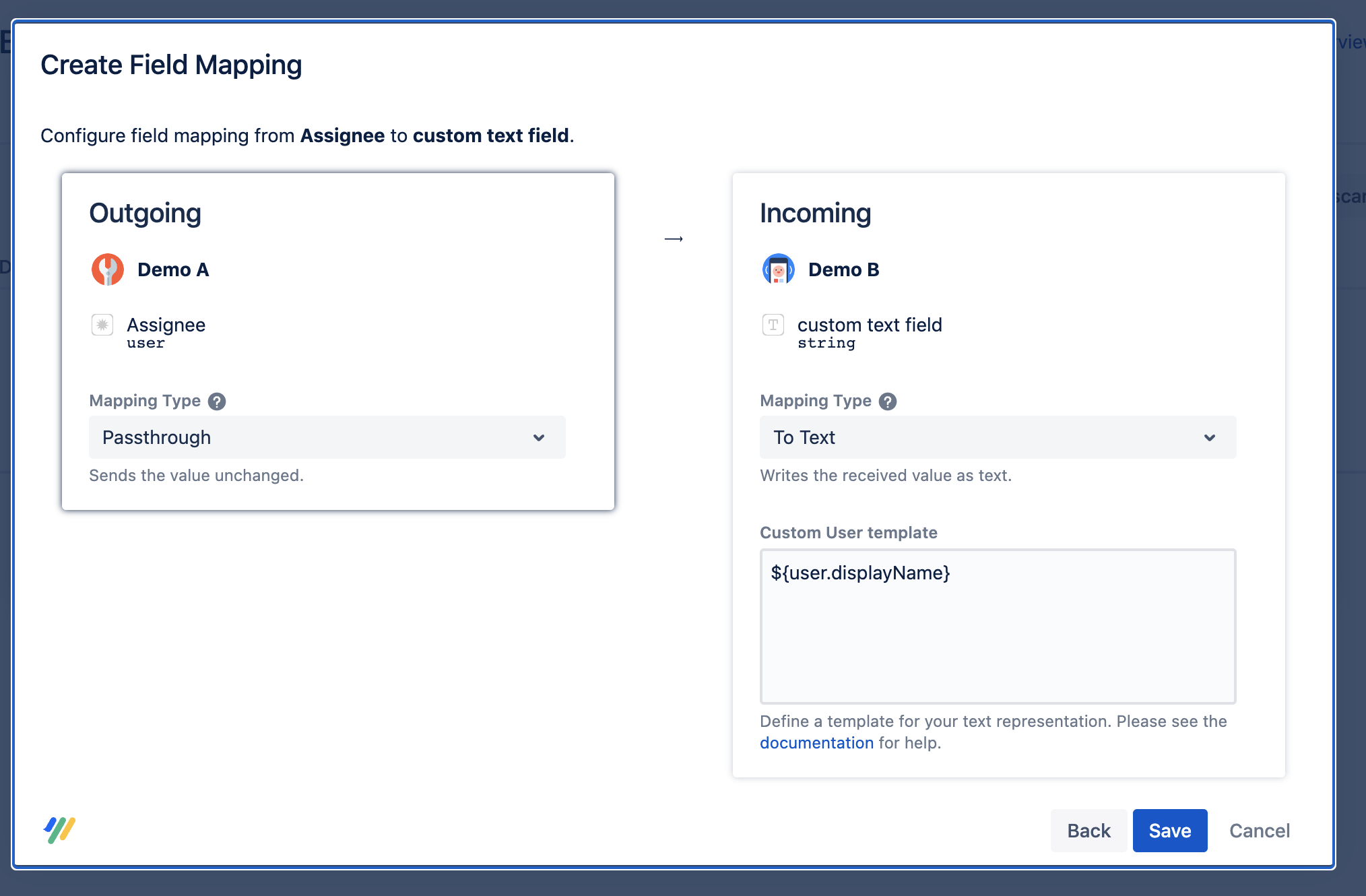This screenshot has width=1366, height=896.
Task: Click the striped logo icon bottom left
Action: [59, 830]
